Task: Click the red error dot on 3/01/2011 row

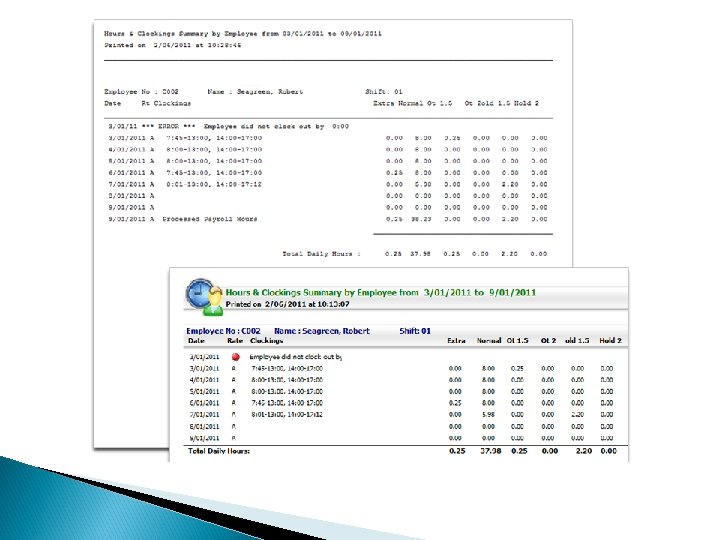Action: coord(236,357)
